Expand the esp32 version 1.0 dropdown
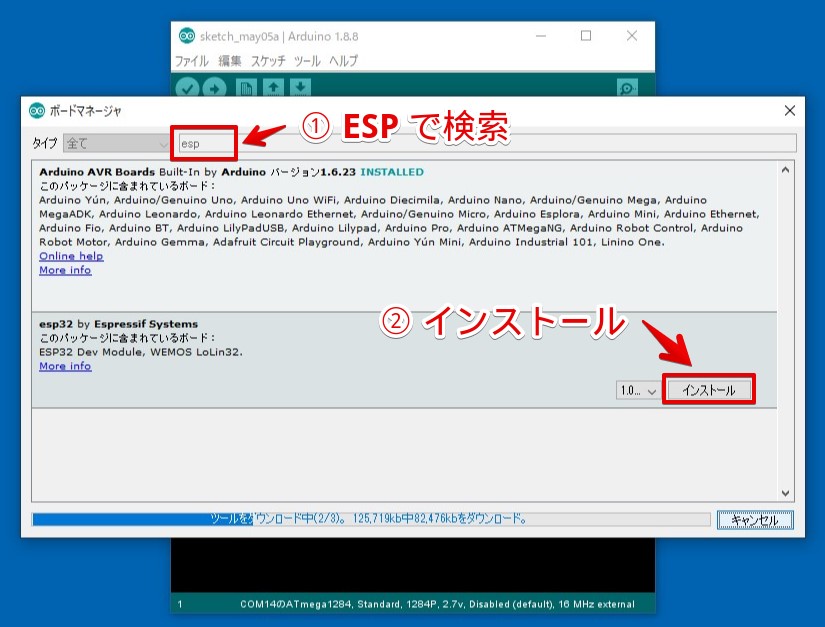Image resolution: width=825 pixels, height=627 pixels. pyautogui.click(x=638, y=391)
